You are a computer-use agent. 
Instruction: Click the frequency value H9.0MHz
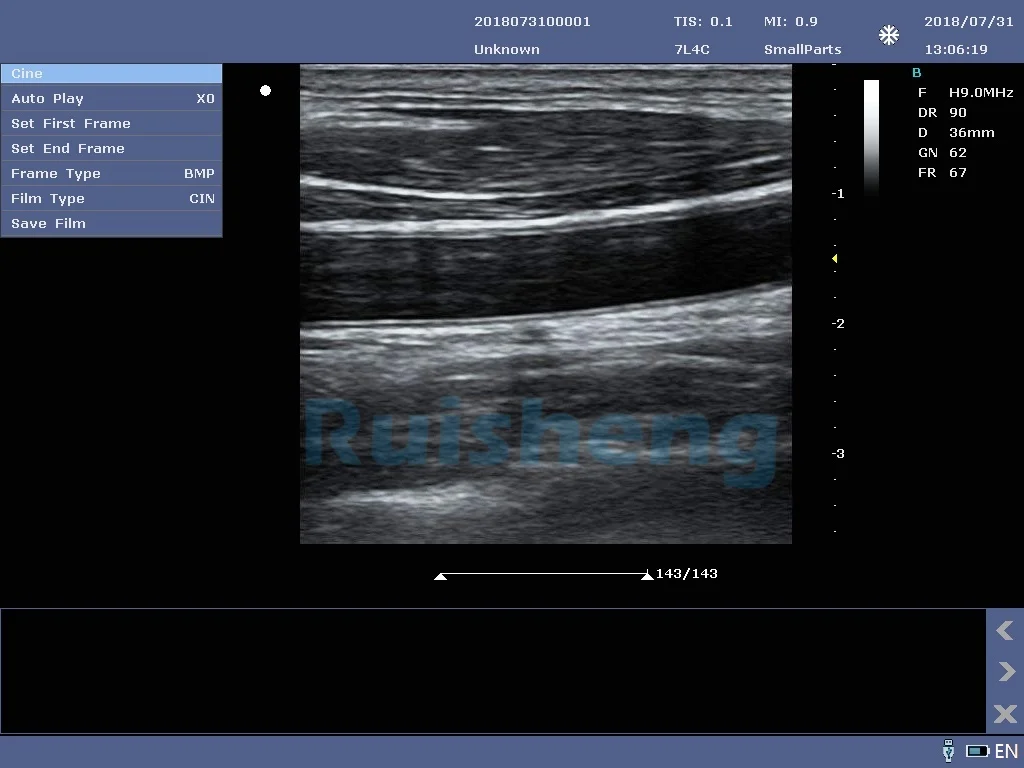[x=981, y=93]
